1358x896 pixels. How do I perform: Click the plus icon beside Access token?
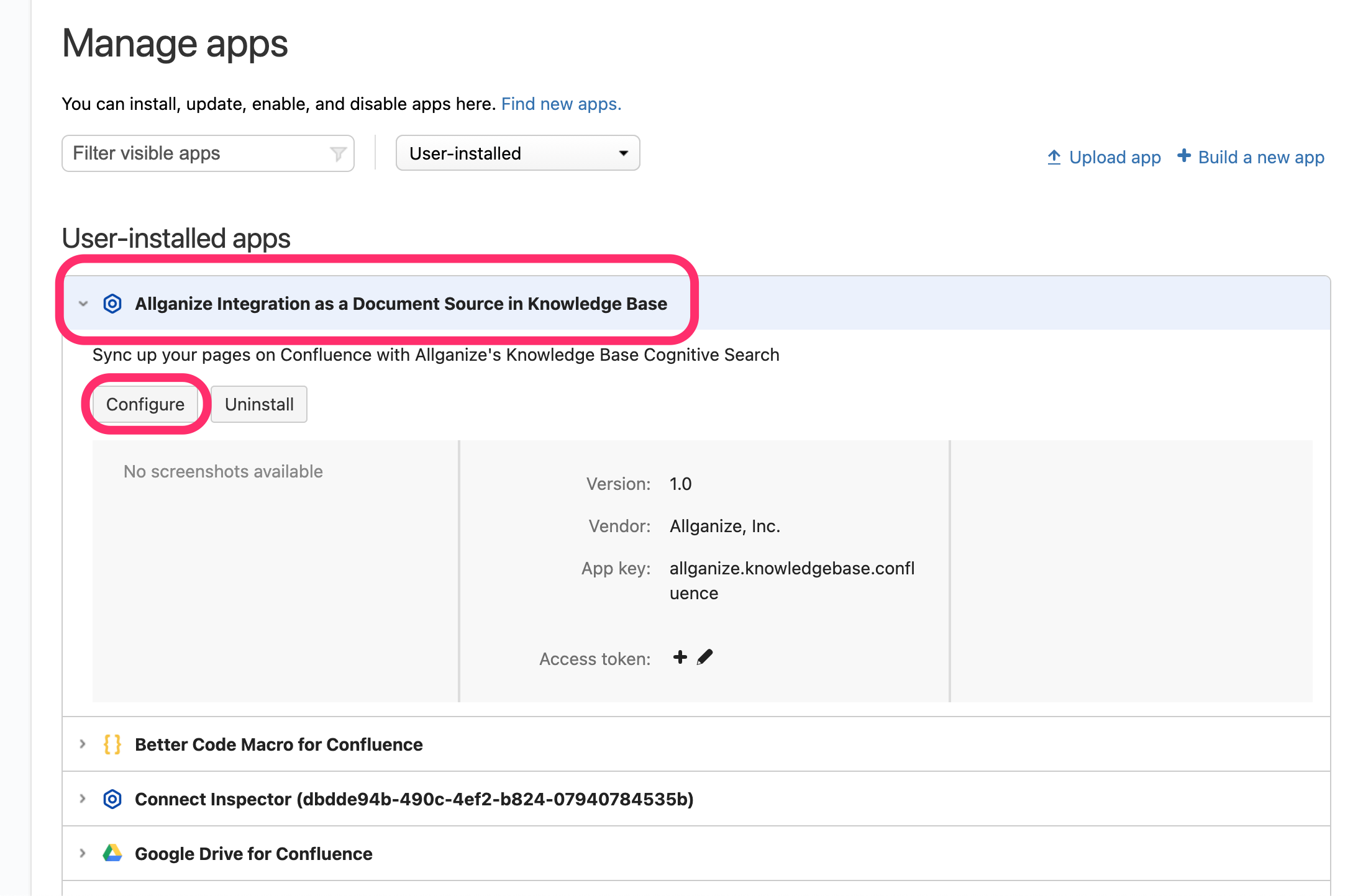(680, 657)
